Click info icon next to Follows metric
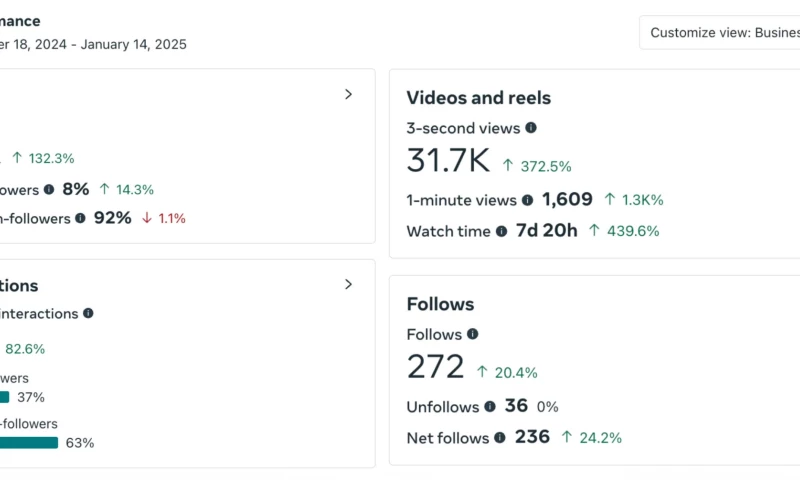The width and height of the screenshot is (800, 480). 472,334
